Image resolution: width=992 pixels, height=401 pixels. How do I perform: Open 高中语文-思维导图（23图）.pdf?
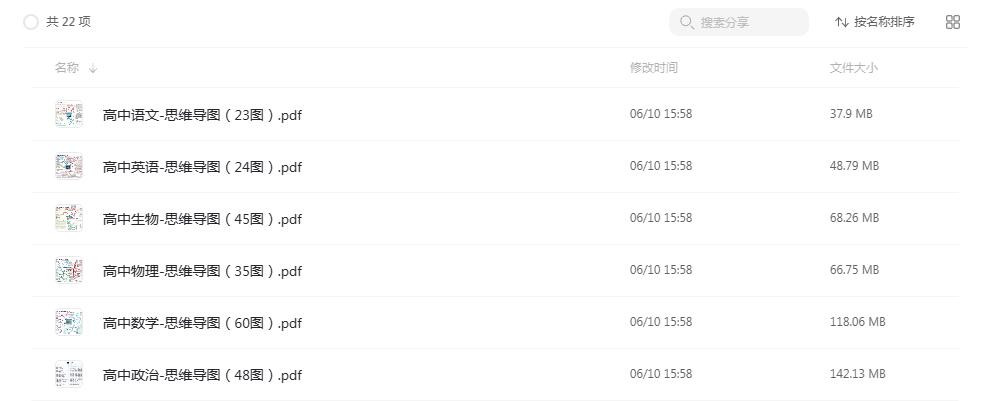click(x=202, y=115)
